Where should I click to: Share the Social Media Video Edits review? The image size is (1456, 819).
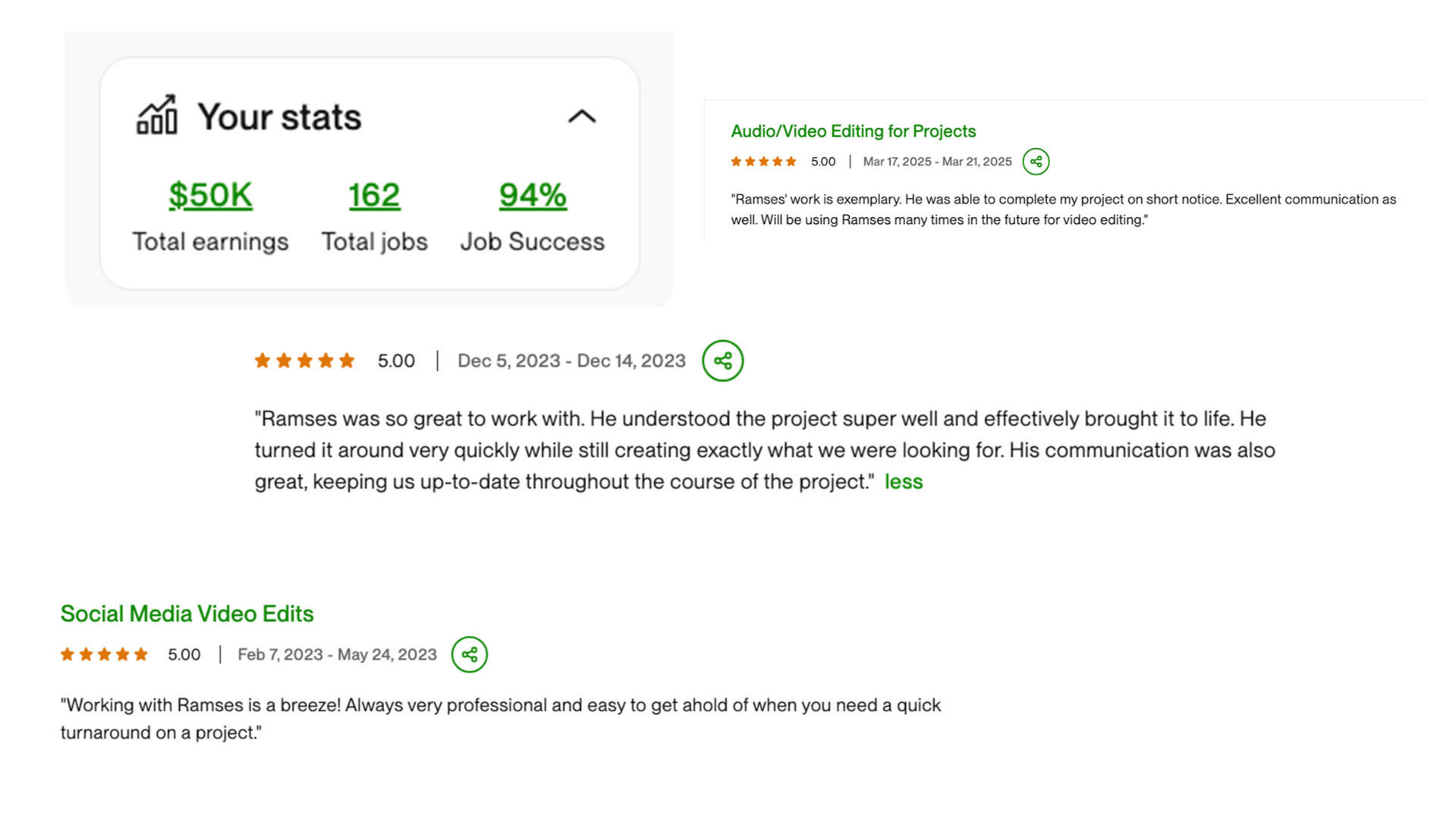coord(469,654)
